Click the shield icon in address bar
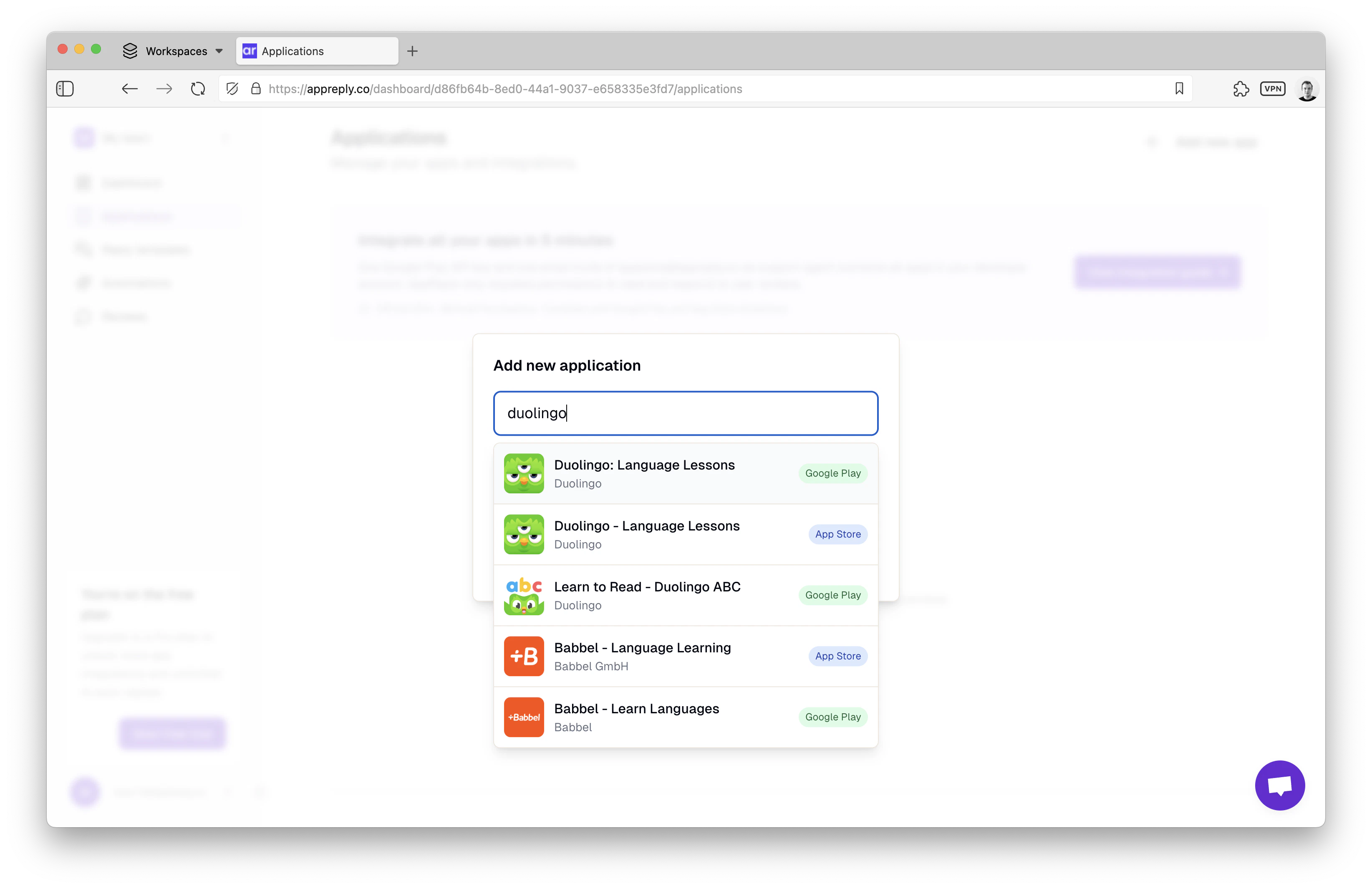Screen dimensions: 1372x889 232,89
